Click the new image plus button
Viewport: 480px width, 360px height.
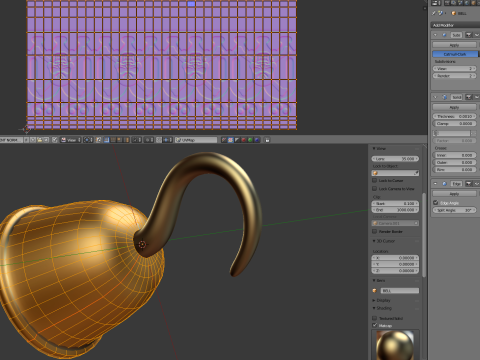[x=33, y=140]
